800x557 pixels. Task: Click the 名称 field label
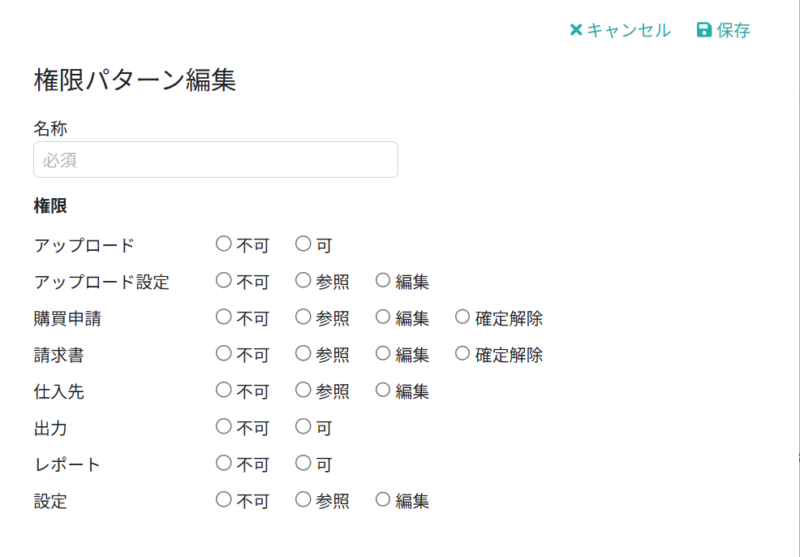click(51, 129)
